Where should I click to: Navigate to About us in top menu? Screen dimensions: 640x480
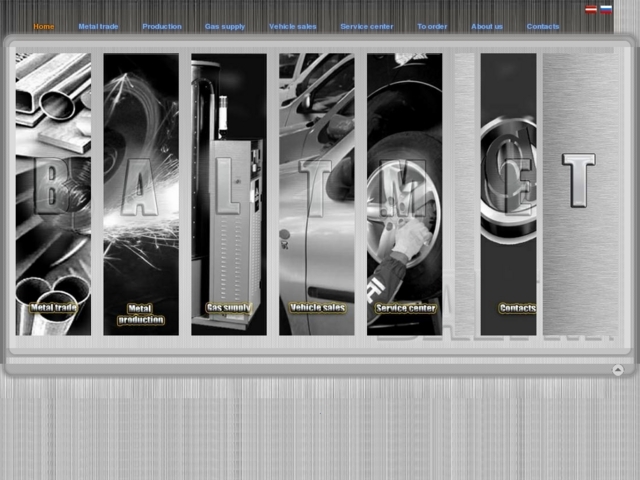tap(487, 27)
